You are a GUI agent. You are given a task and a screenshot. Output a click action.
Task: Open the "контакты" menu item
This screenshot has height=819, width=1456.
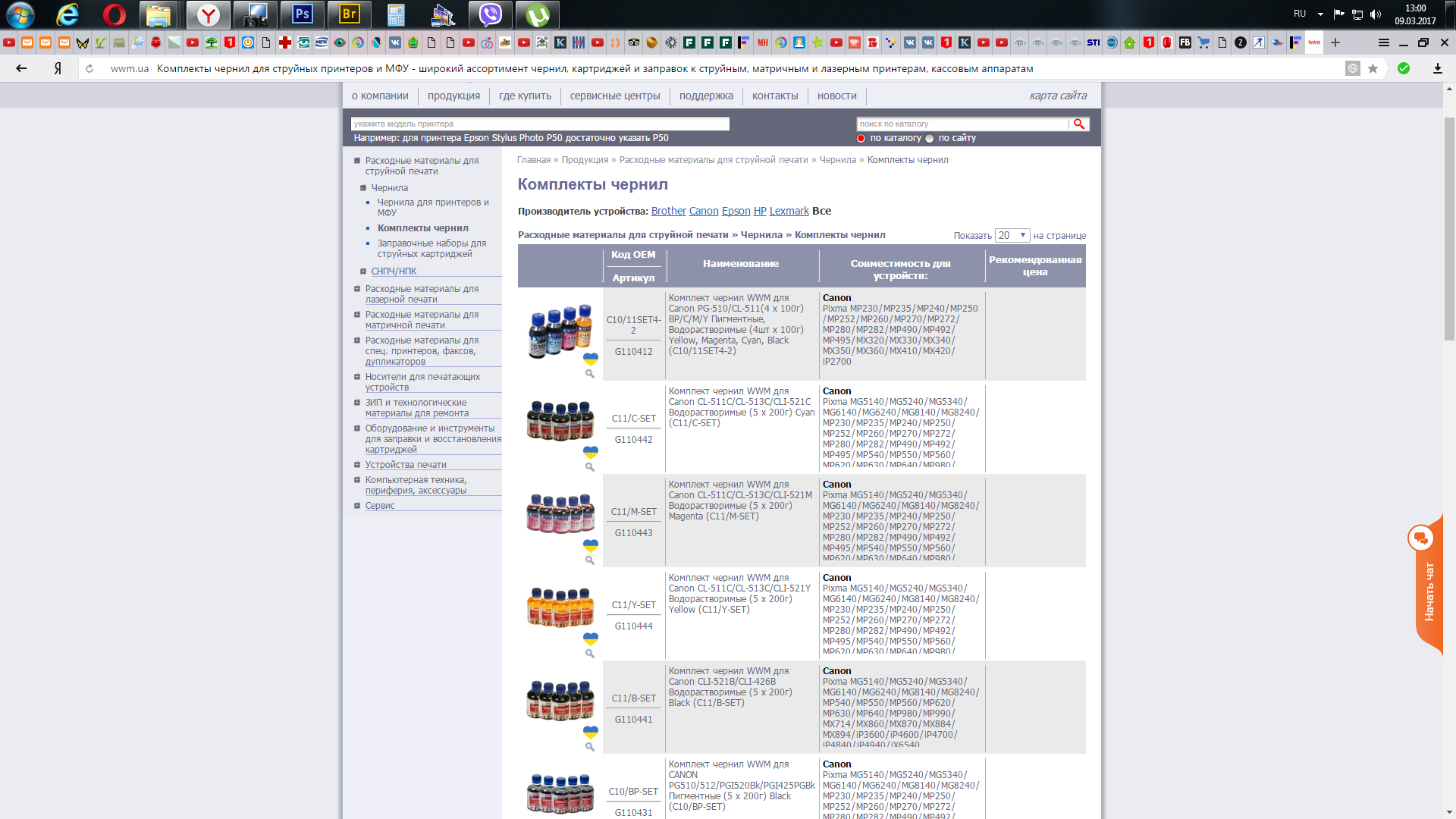tap(775, 96)
